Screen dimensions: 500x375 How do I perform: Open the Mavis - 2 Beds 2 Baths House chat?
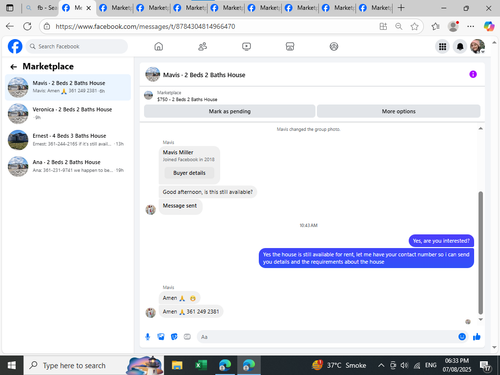pyautogui.click(x=68, y=87)
